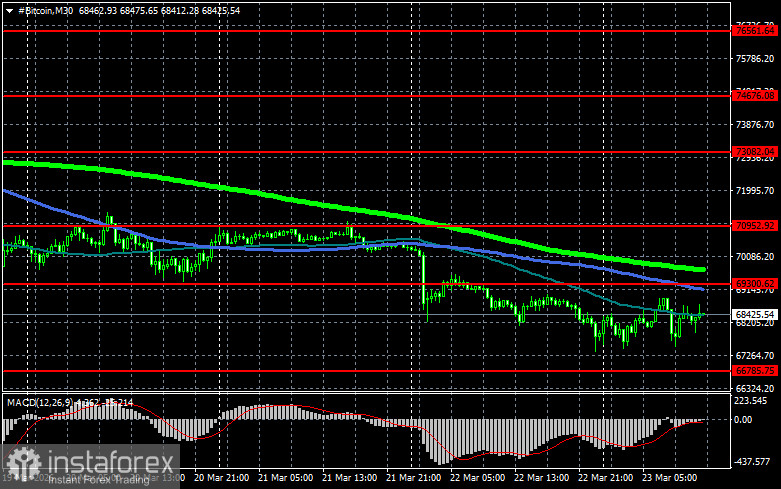The width and height of the screenshot is (781, 489).
Task: Click the MACD scale value -437.577
Action: click(753, 462)
